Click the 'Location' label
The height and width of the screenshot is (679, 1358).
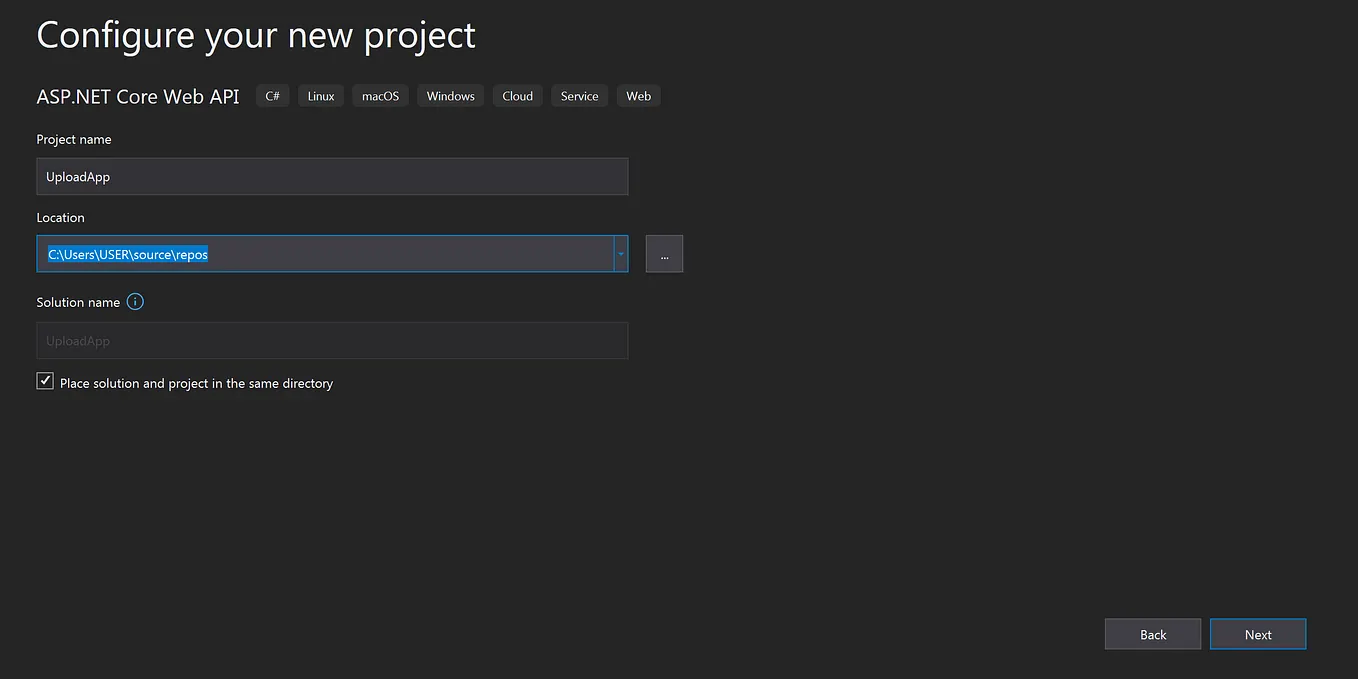point(60,217)
